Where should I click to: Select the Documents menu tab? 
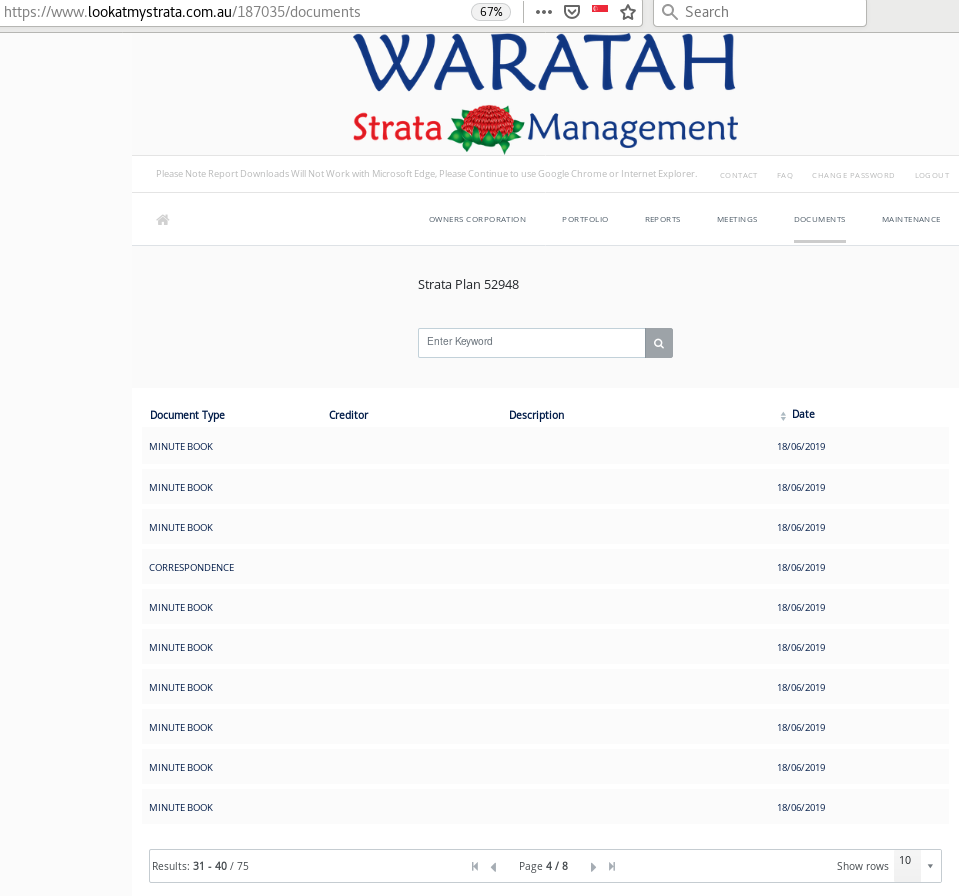click(x=820, y=220)
